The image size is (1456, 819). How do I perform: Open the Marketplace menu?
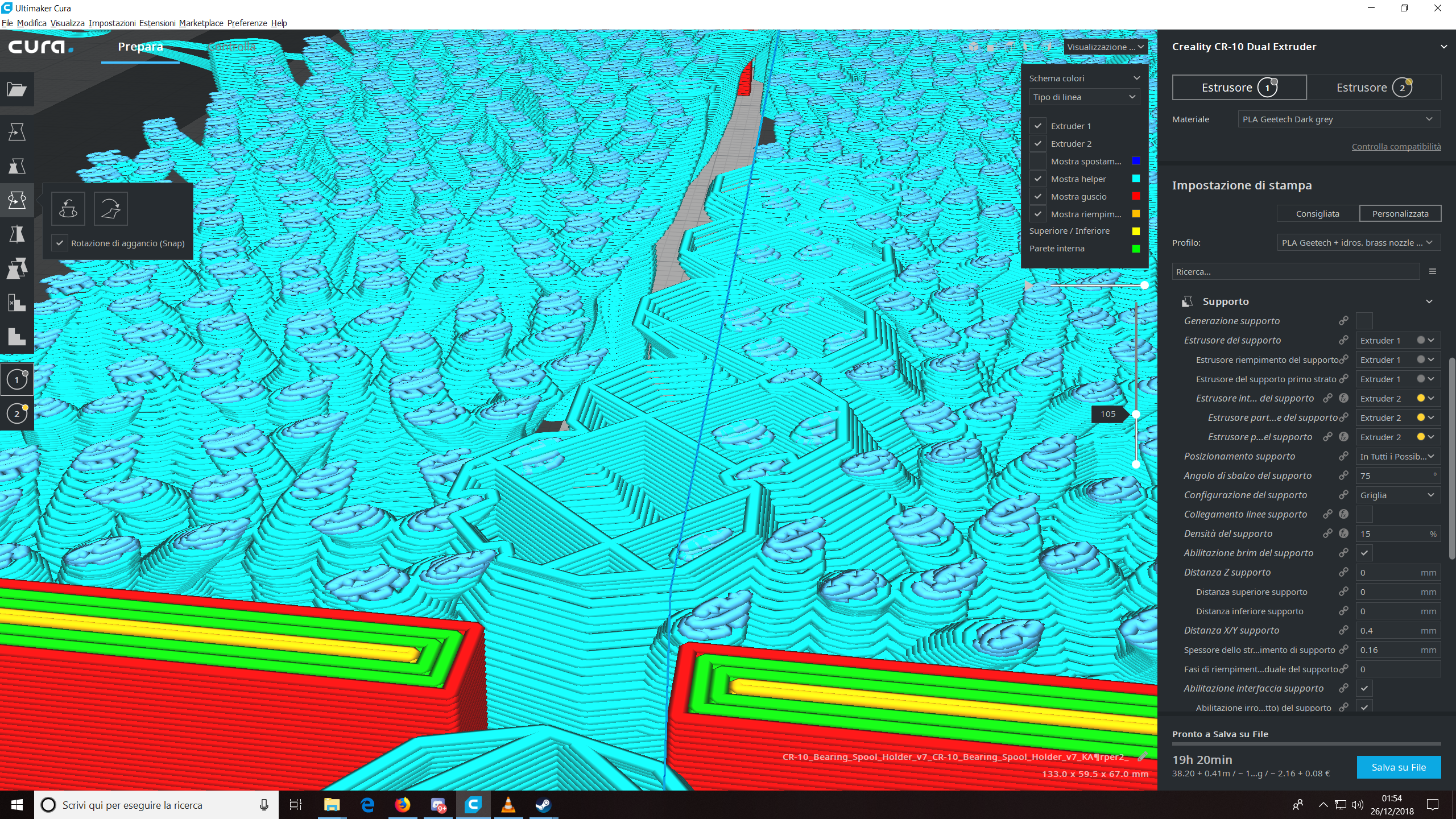point(201,23)
